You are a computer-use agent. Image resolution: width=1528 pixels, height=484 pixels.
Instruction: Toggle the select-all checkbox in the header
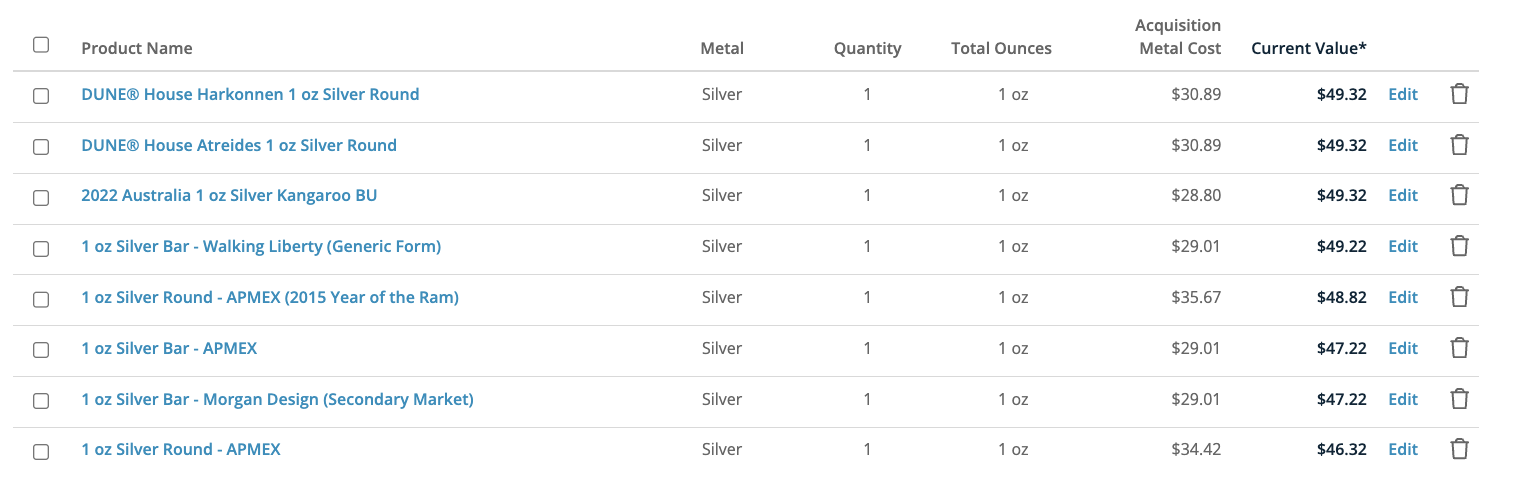click(x=41, y=44)
